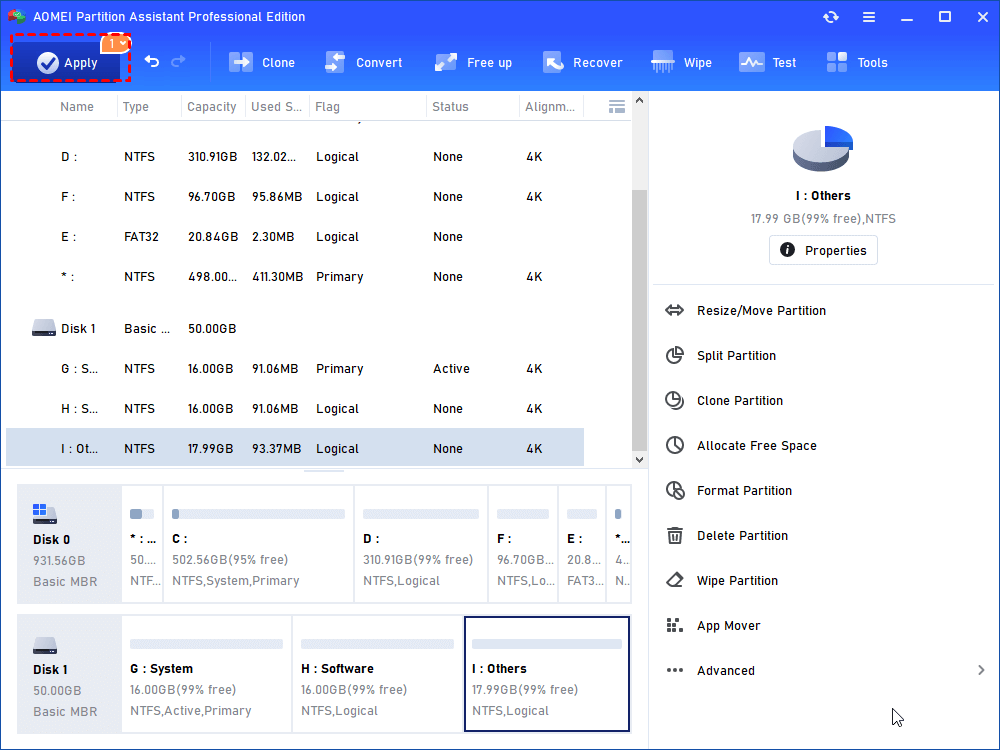The image size is (1000, 750).
Task: Select the first 50 NTFS block on Disk 0
Action: tap(142, 544)
